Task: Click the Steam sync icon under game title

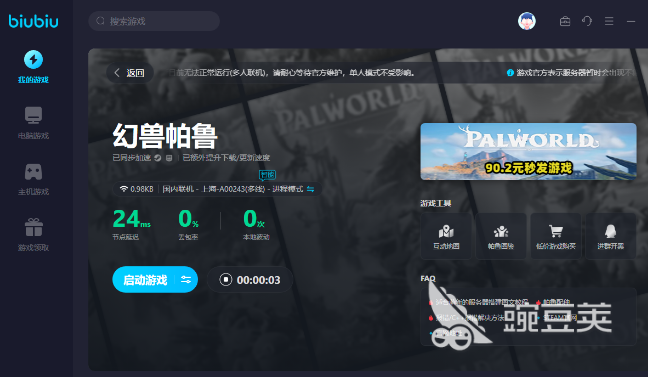Action: click(x=157, y=158)
